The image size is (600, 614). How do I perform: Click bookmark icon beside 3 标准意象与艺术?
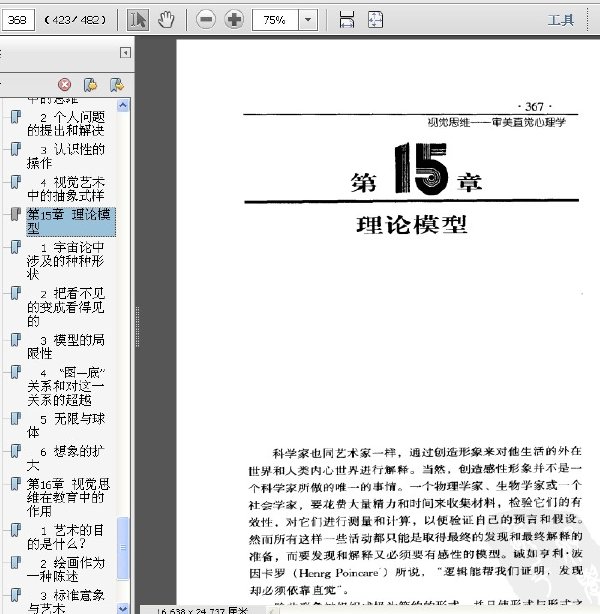(x=16, y=595)
